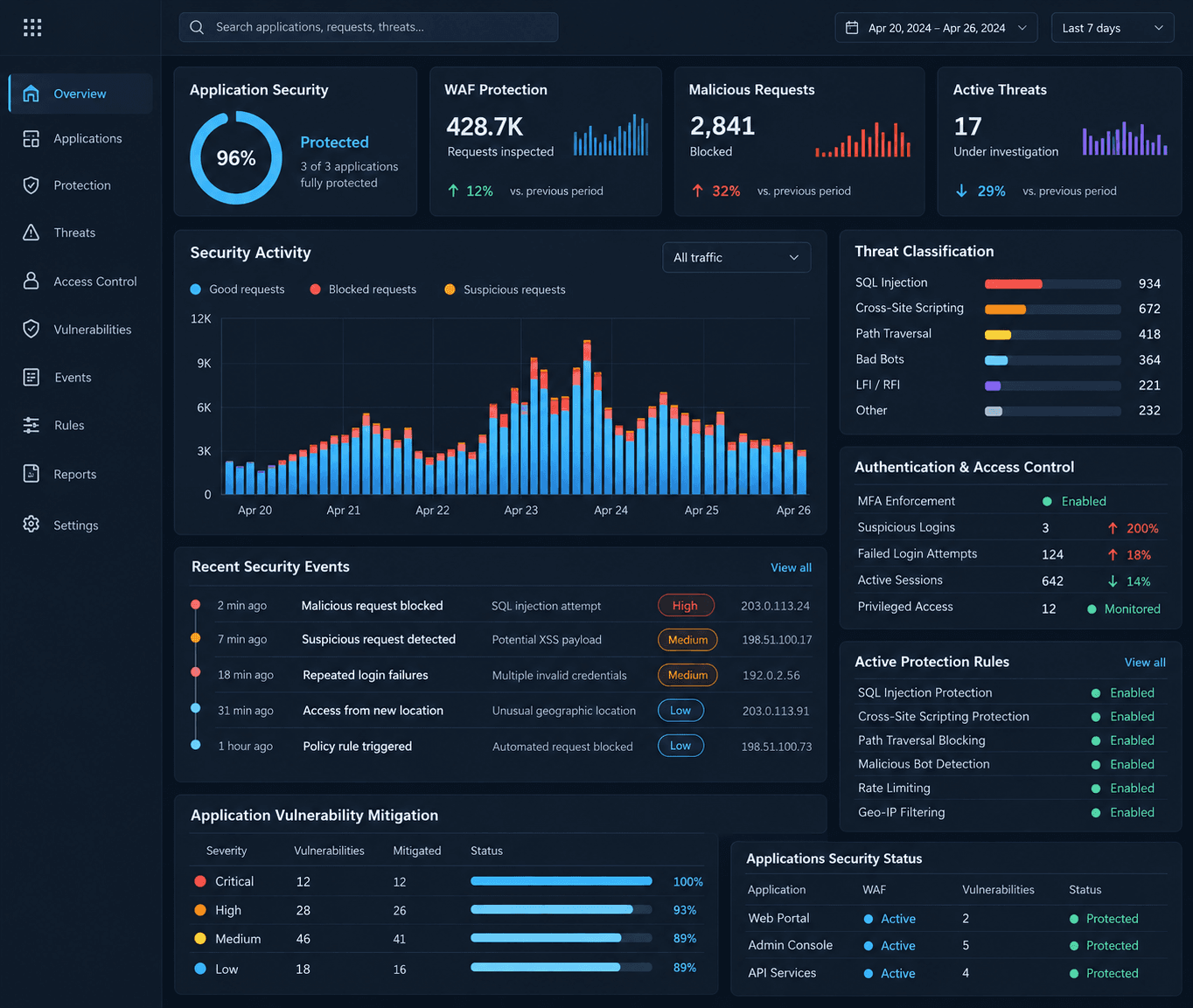The width and height of the screenshot is (1193, 1008).
Task: Click the 96% protection donut chart
Action: click(236, 157)
